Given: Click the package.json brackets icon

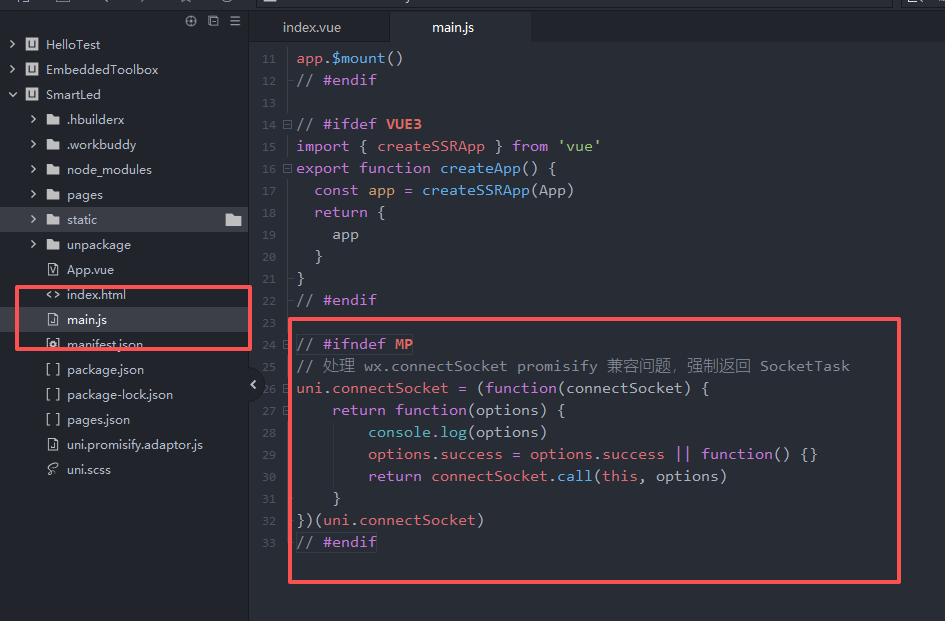Looking at the screenshot, I should 53,369.
